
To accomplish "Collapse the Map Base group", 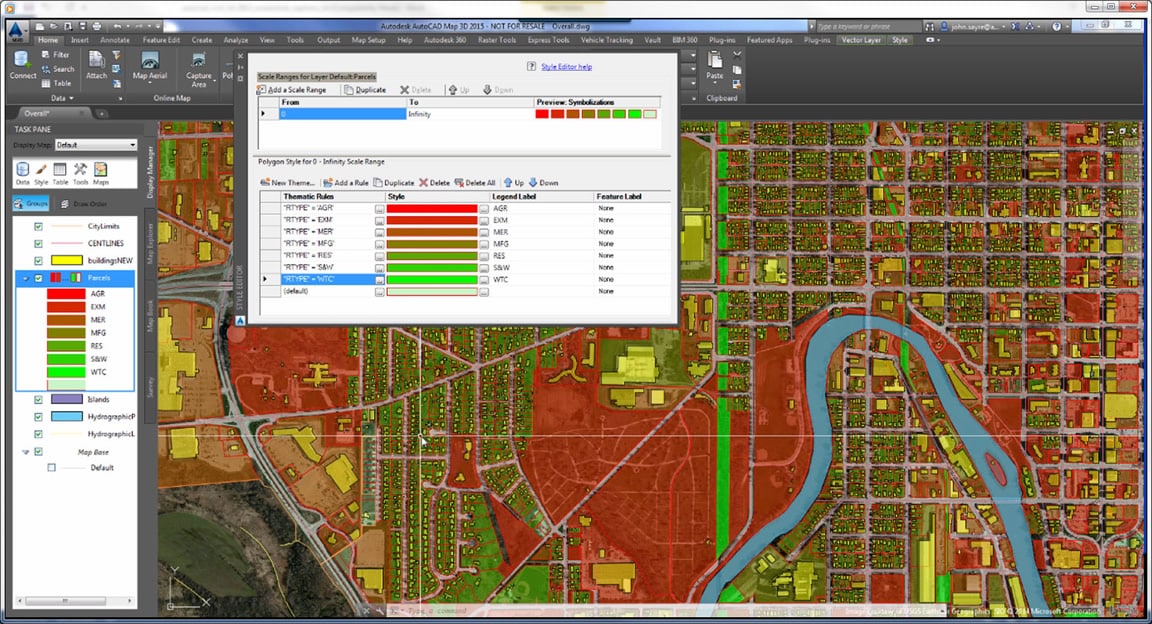I will [x=26, y=452].
